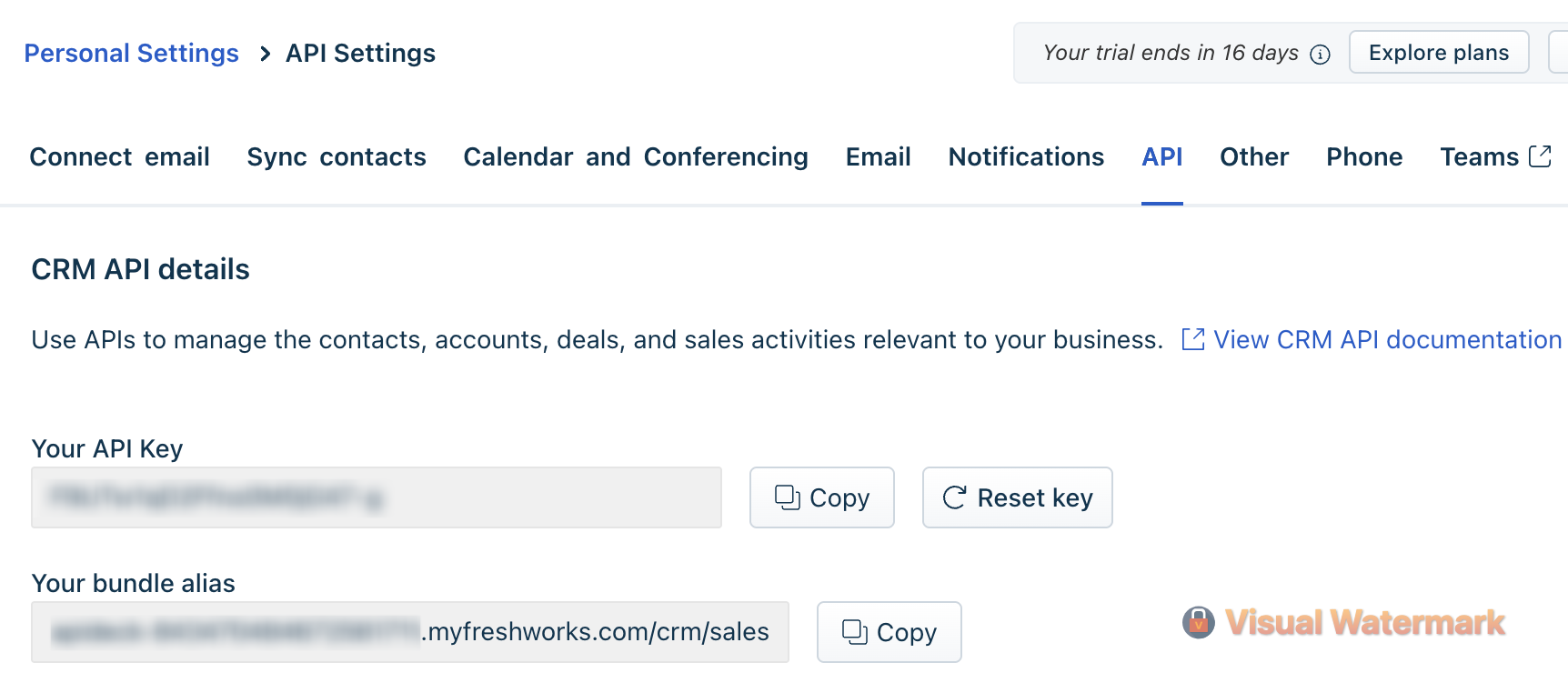Open View CRM API documentation link
The image size is (1568, 693).
pyautogui.click(x=1387, y=339)
